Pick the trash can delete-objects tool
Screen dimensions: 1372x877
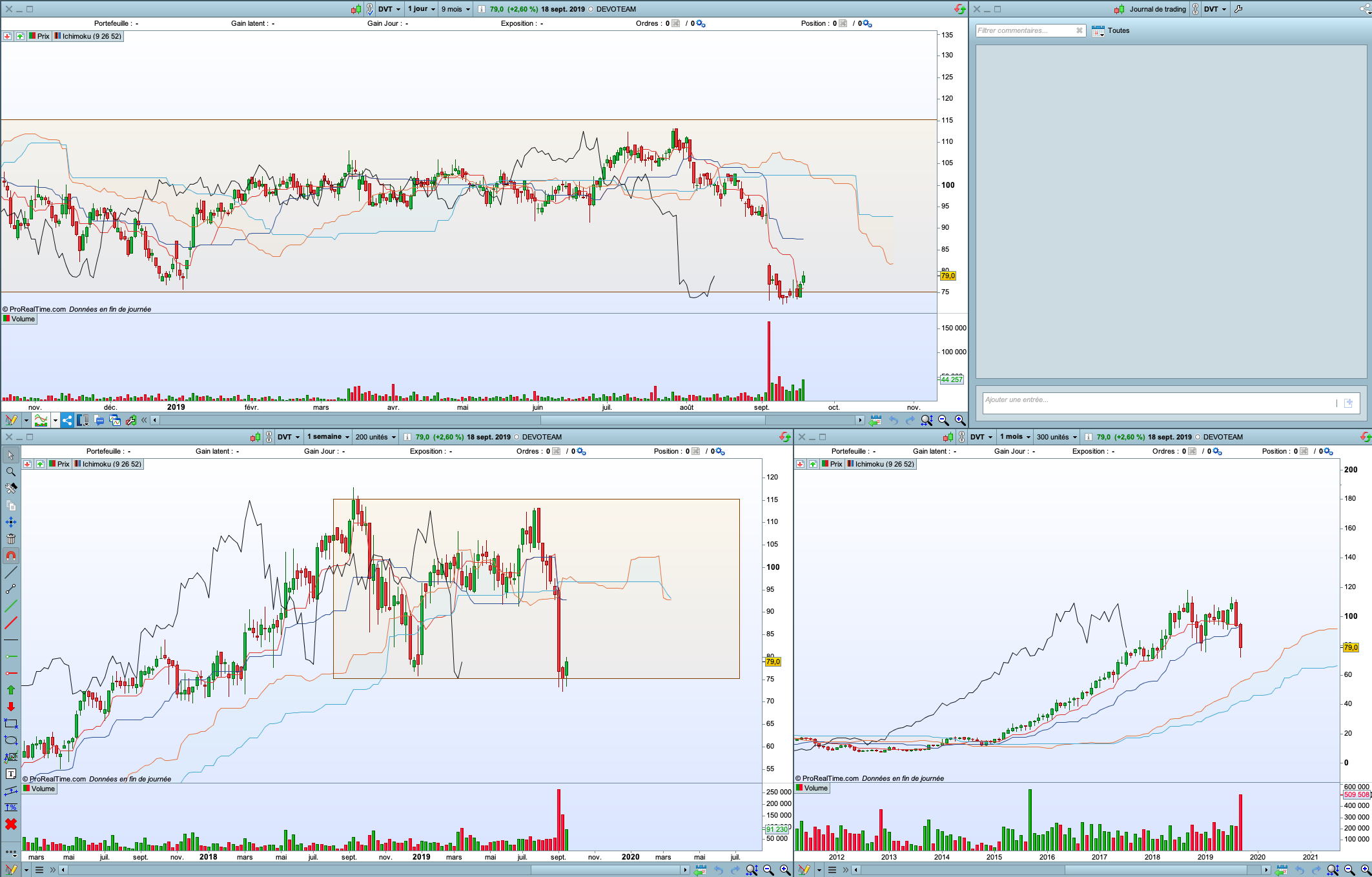pyautogui.click(x=10, y=539)
